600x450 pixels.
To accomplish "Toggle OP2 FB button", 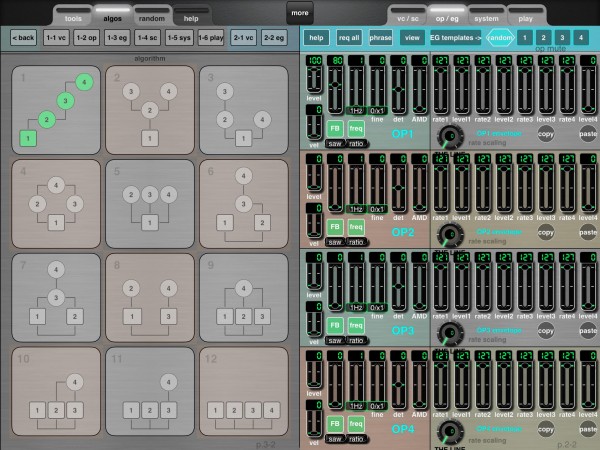I will [x=335, y=227].
